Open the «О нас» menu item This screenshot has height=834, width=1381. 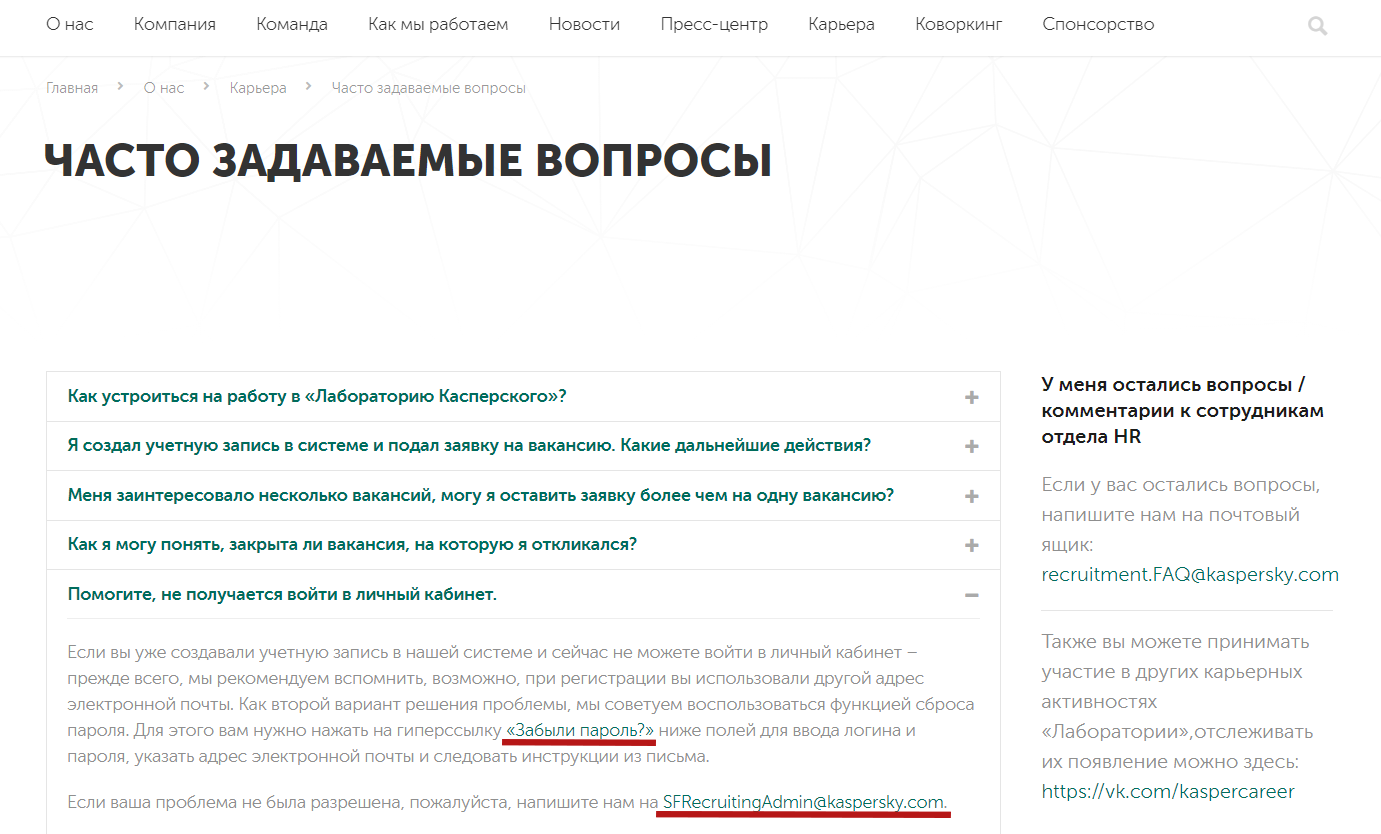tap(70, 24)
